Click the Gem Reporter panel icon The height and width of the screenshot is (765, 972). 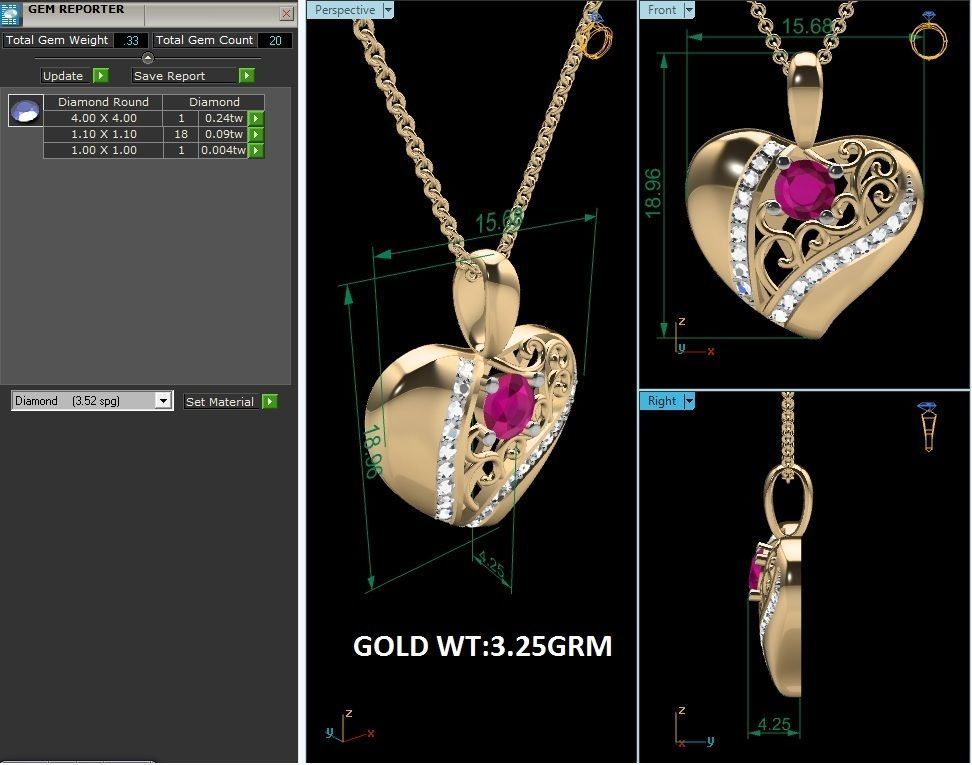(11, 14)
